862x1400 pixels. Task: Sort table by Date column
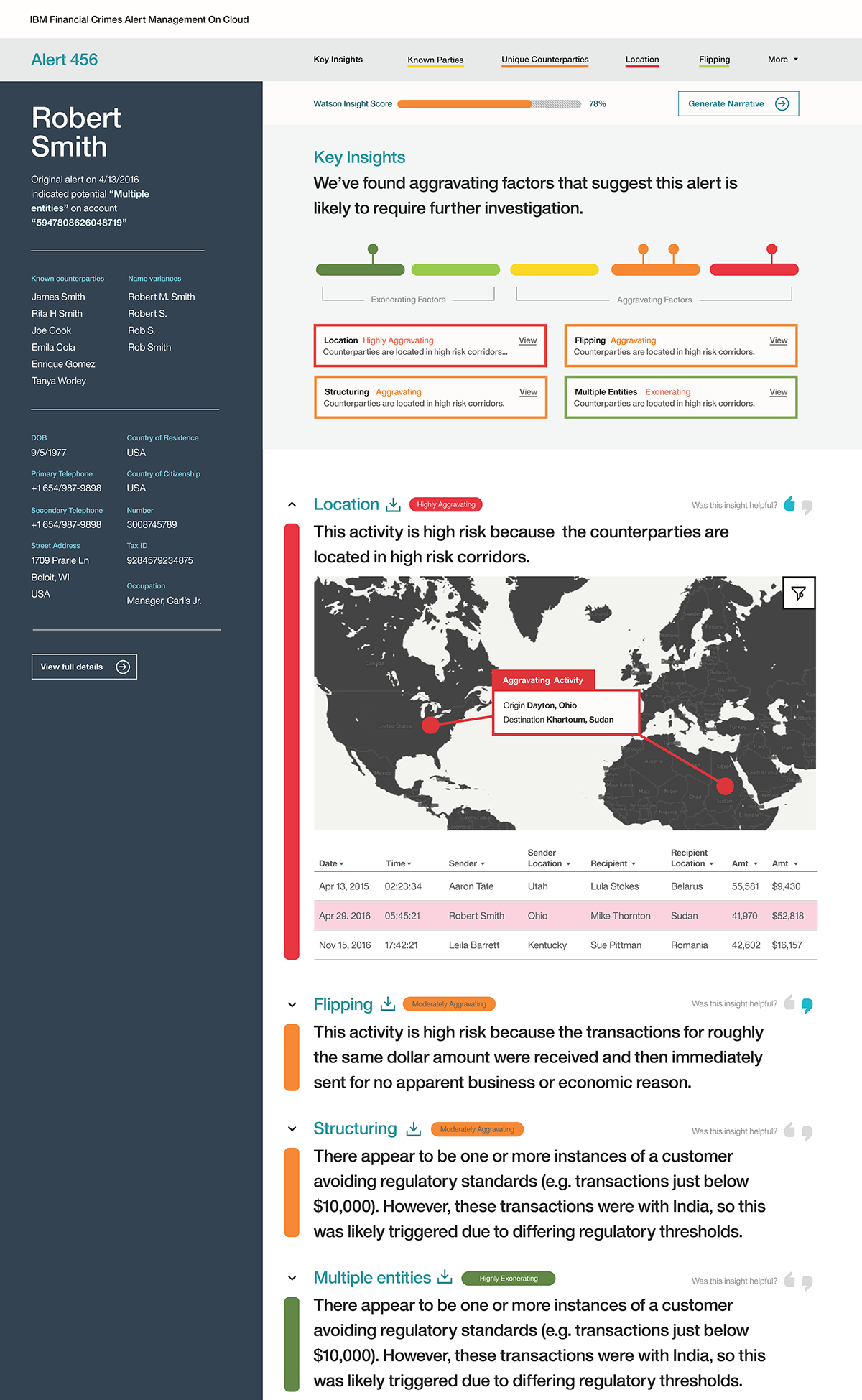click(x=331, y=863)
